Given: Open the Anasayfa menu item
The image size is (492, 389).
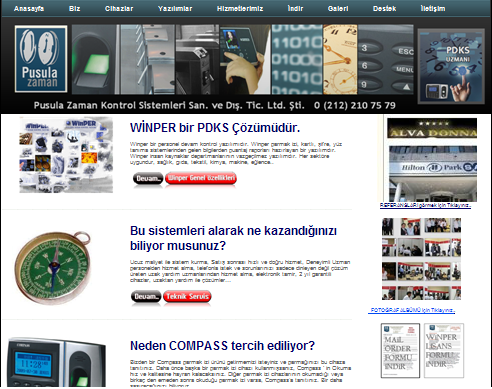Looking at the screenshot, I should (29, 9).
